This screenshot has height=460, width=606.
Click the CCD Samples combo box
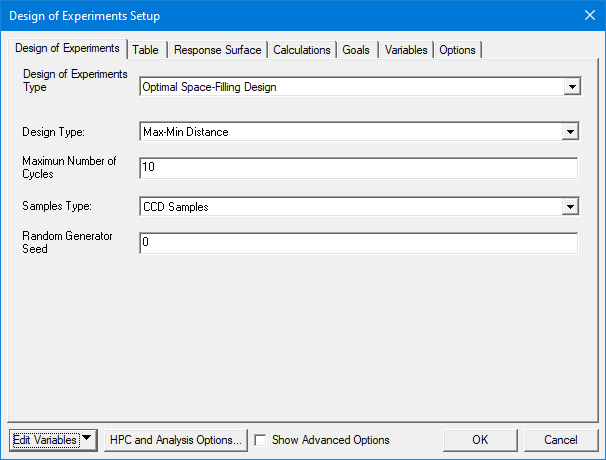pos(359,206)
